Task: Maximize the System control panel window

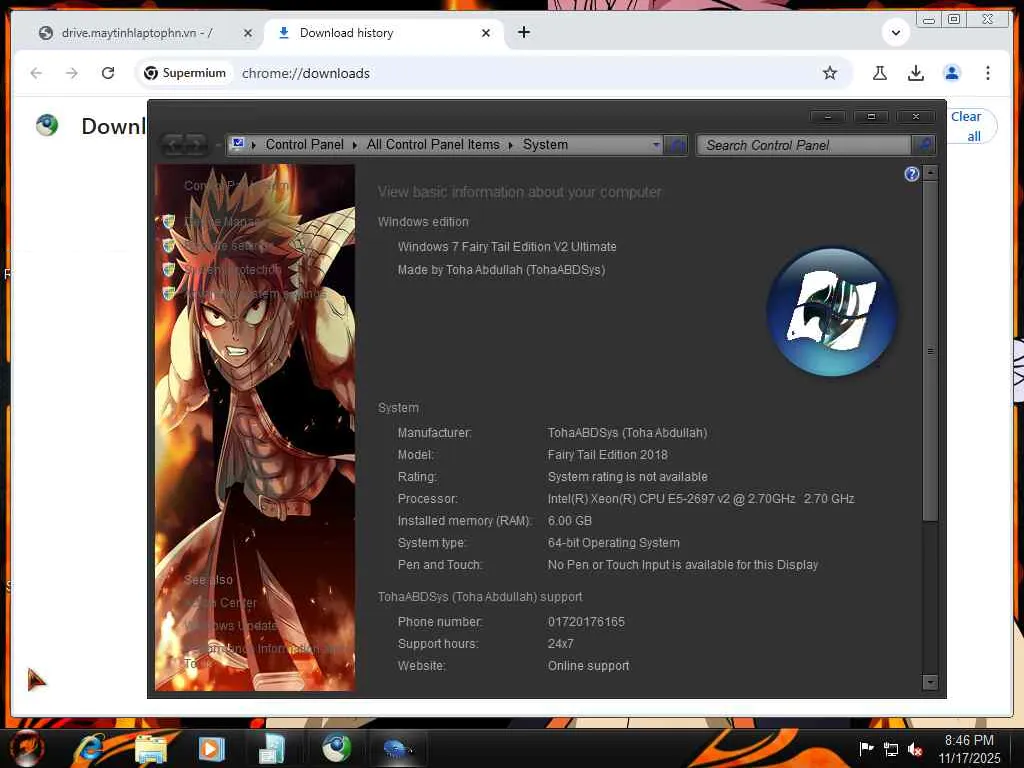Action: (x=871, y=116)
